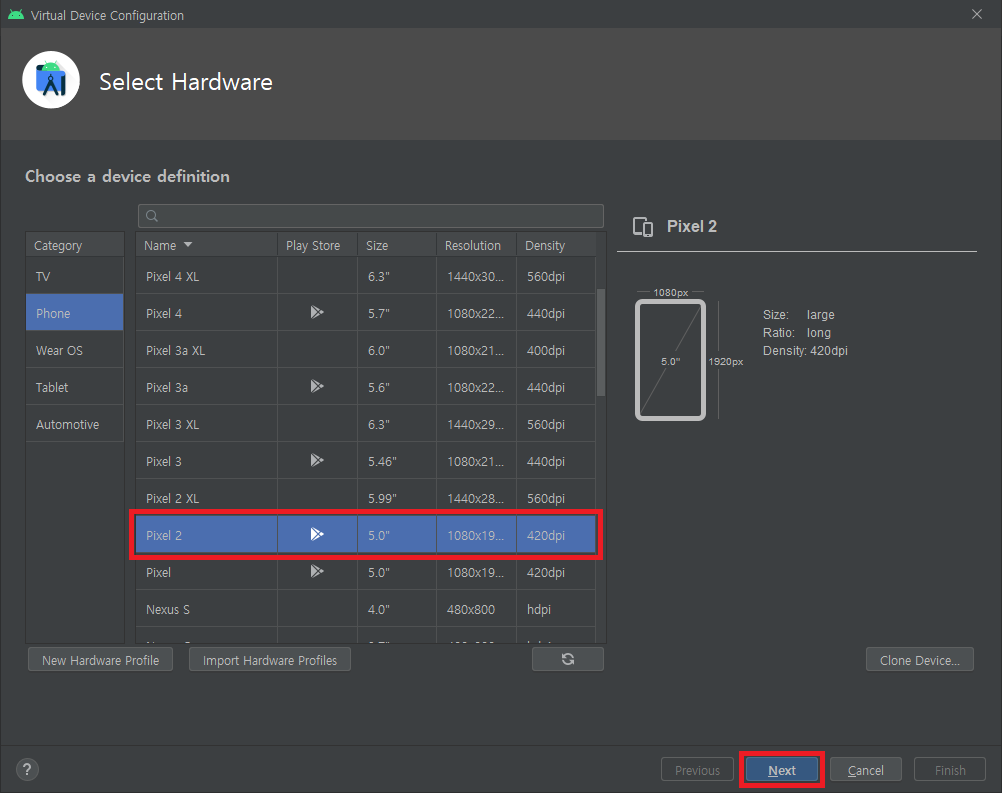Click the Android Studio logo in the header
The height and width of the screenshot is (793, 1002).
coord(51,80)
